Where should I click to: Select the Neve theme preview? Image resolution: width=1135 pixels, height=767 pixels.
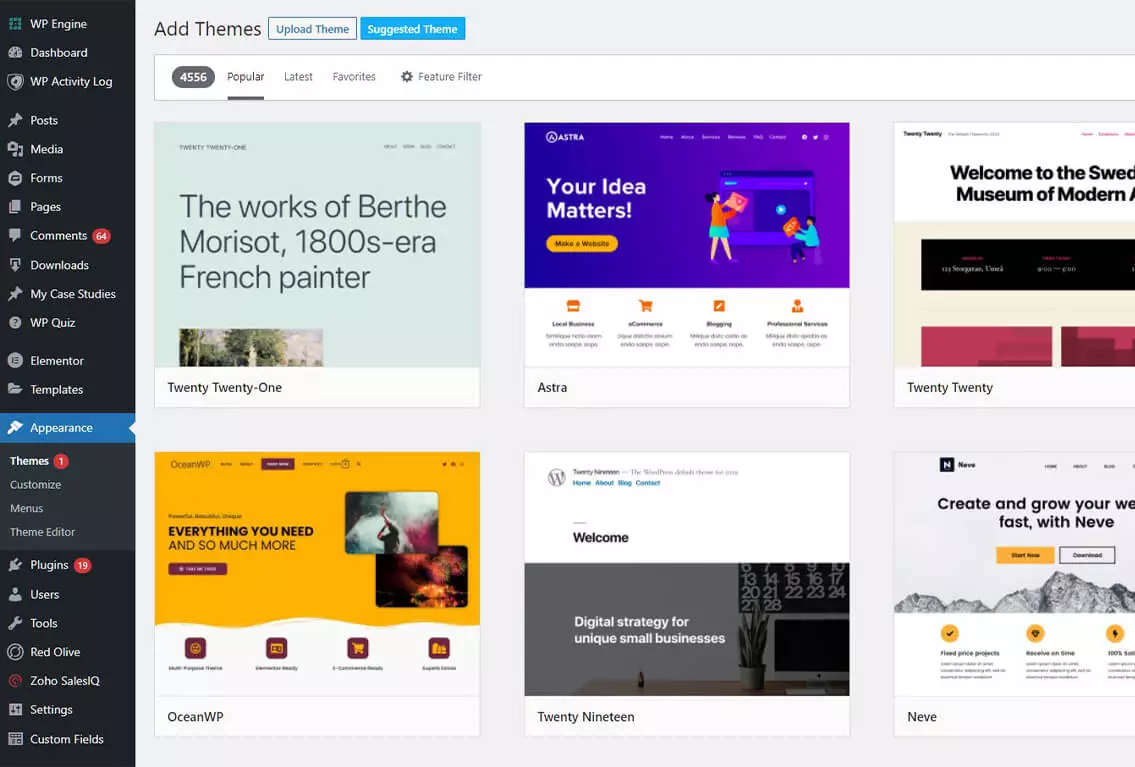[x=1015, y=575]
